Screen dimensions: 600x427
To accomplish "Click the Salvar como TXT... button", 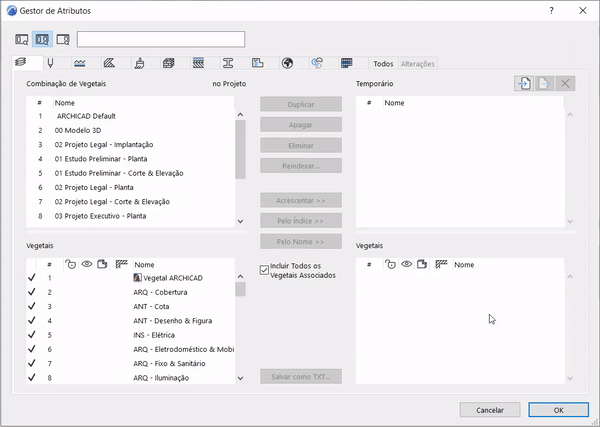I will tap(301, 376).
